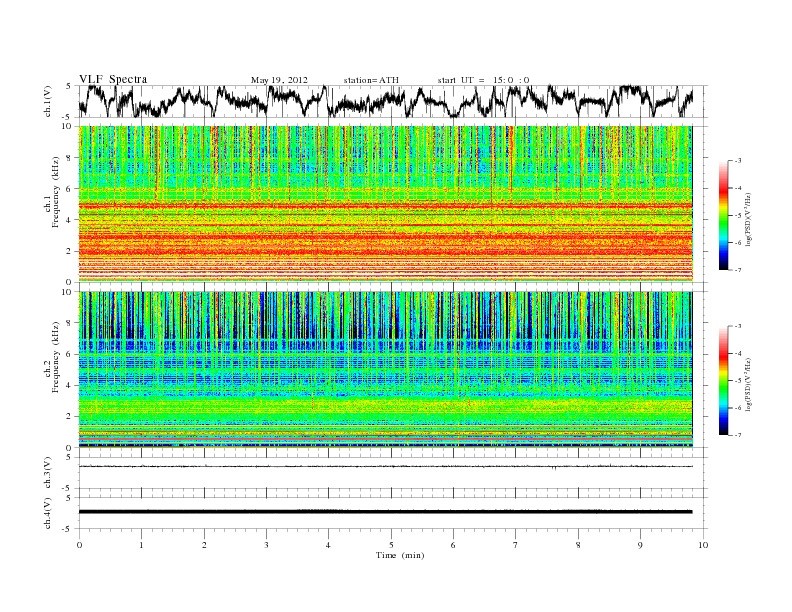Click time-axis tick label "0" at bottom
The image size is (792, 612).
[x=79, y=545]
